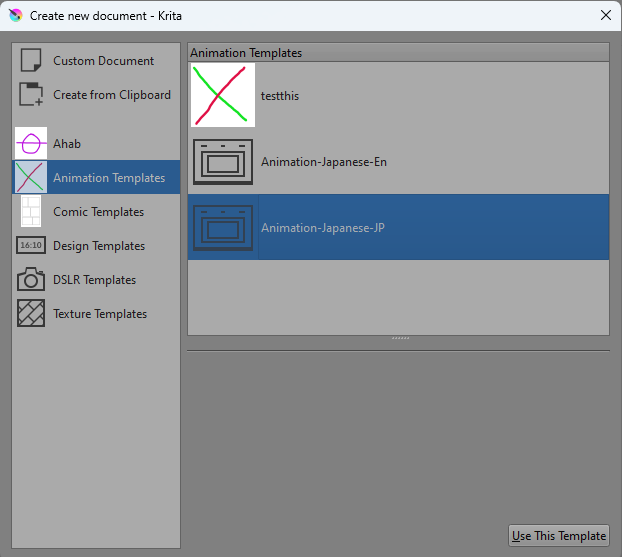Click the Ahab template thumbnail icon

click(31, 143)
